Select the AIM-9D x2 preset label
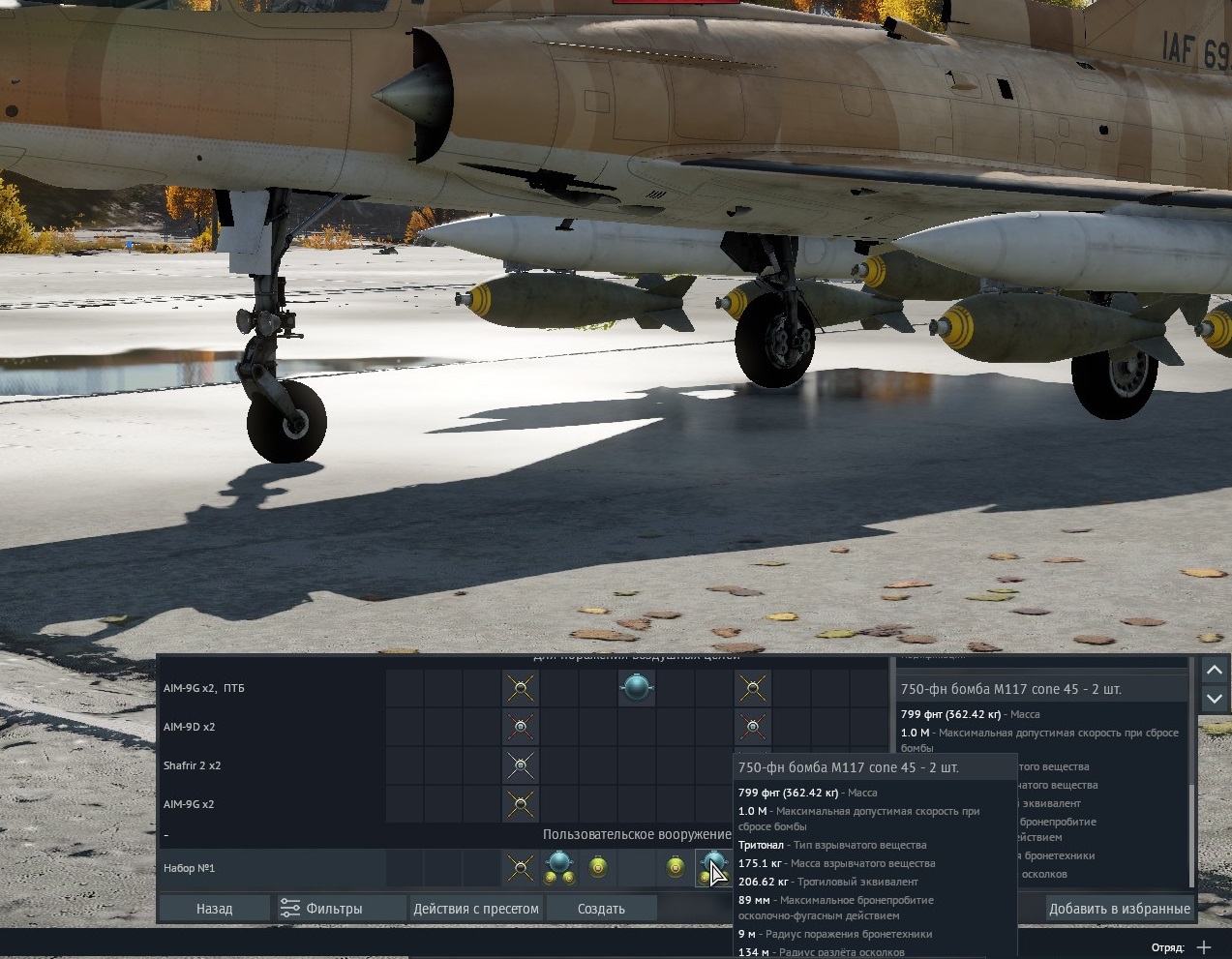Screen dimensions: 1232x959 click(190, 727)
